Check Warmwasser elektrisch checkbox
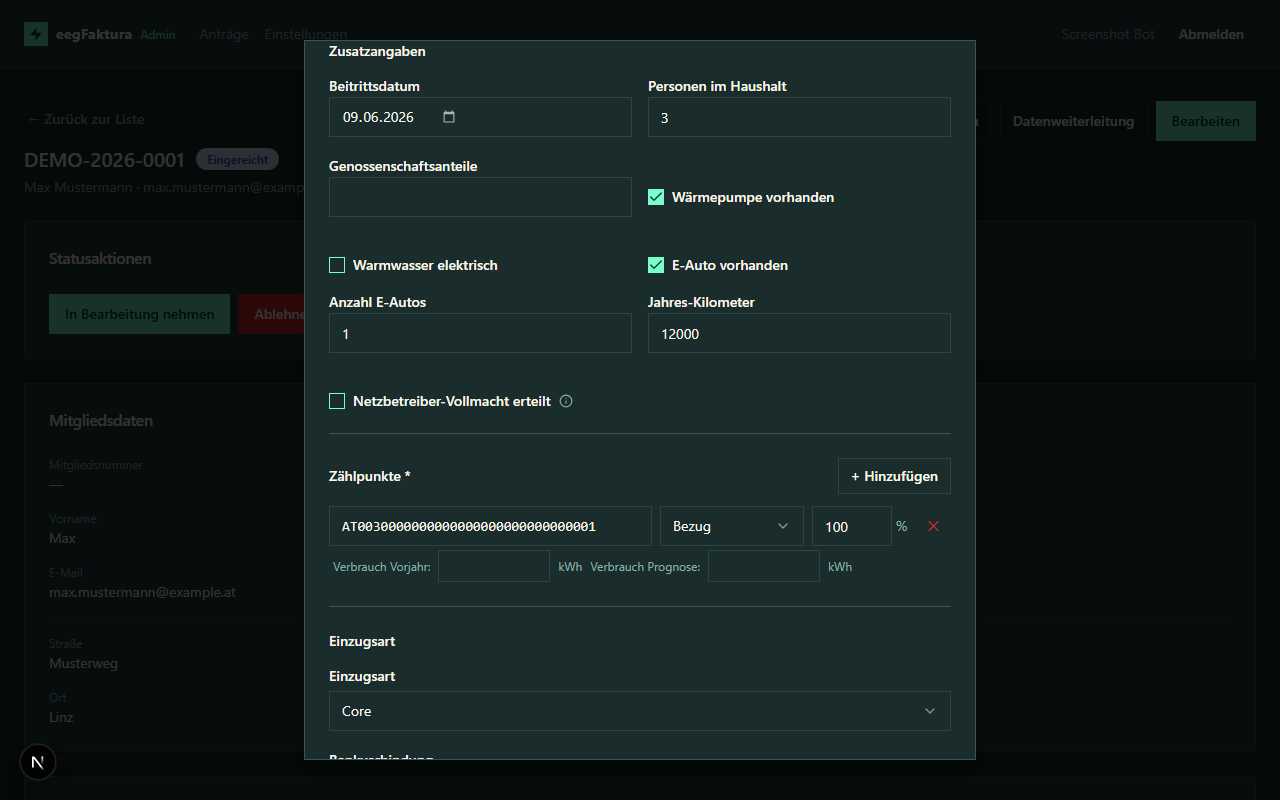The width and height of the screenshot is (1280, 800). pos(337,265)
